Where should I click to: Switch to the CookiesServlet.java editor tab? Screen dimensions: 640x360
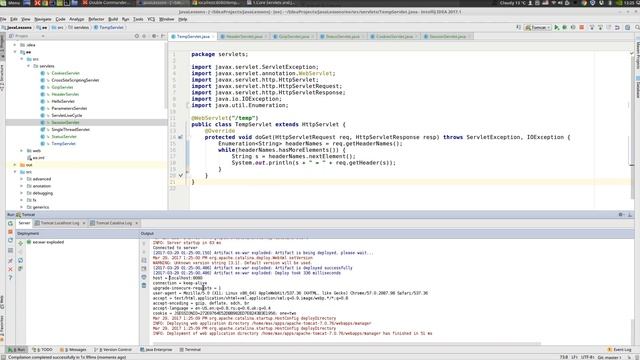394,36
